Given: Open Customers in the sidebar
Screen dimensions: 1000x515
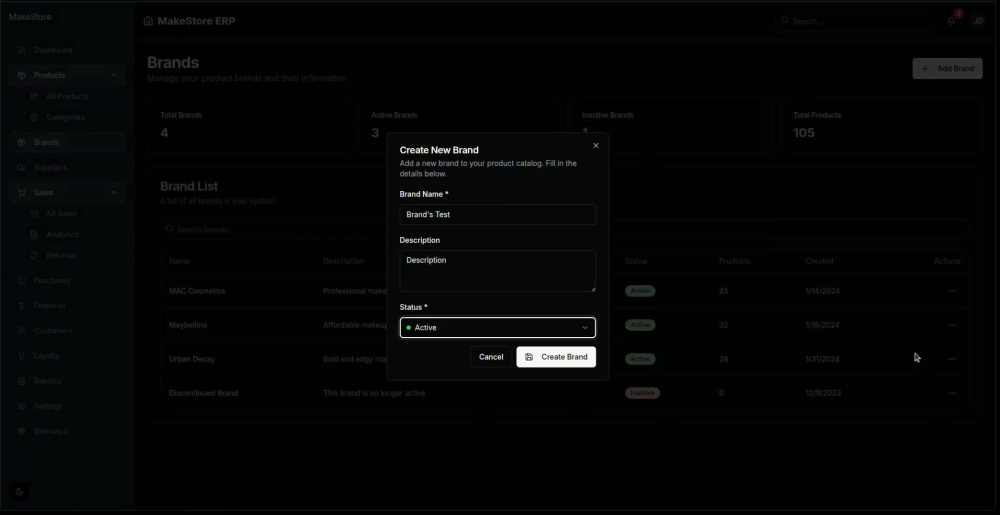Looking at the screenshot, I should (x=67, y=331).
